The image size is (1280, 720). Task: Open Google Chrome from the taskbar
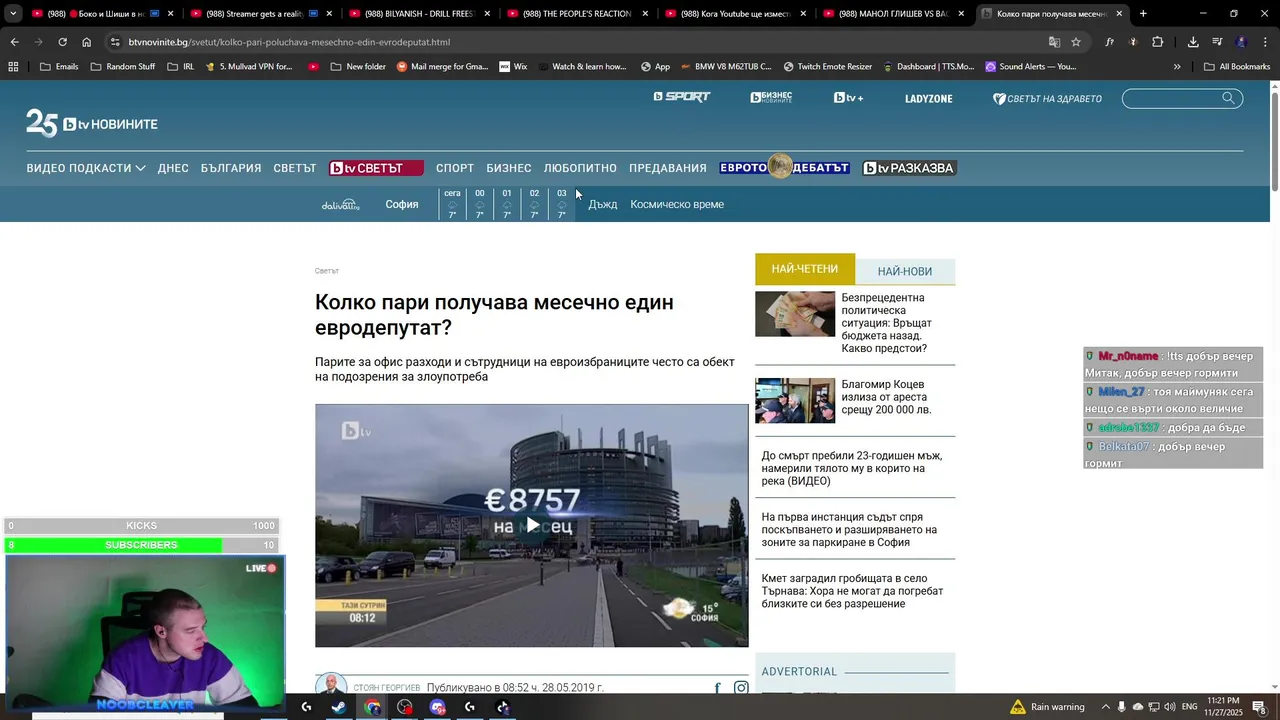click(x=372, y=707)
